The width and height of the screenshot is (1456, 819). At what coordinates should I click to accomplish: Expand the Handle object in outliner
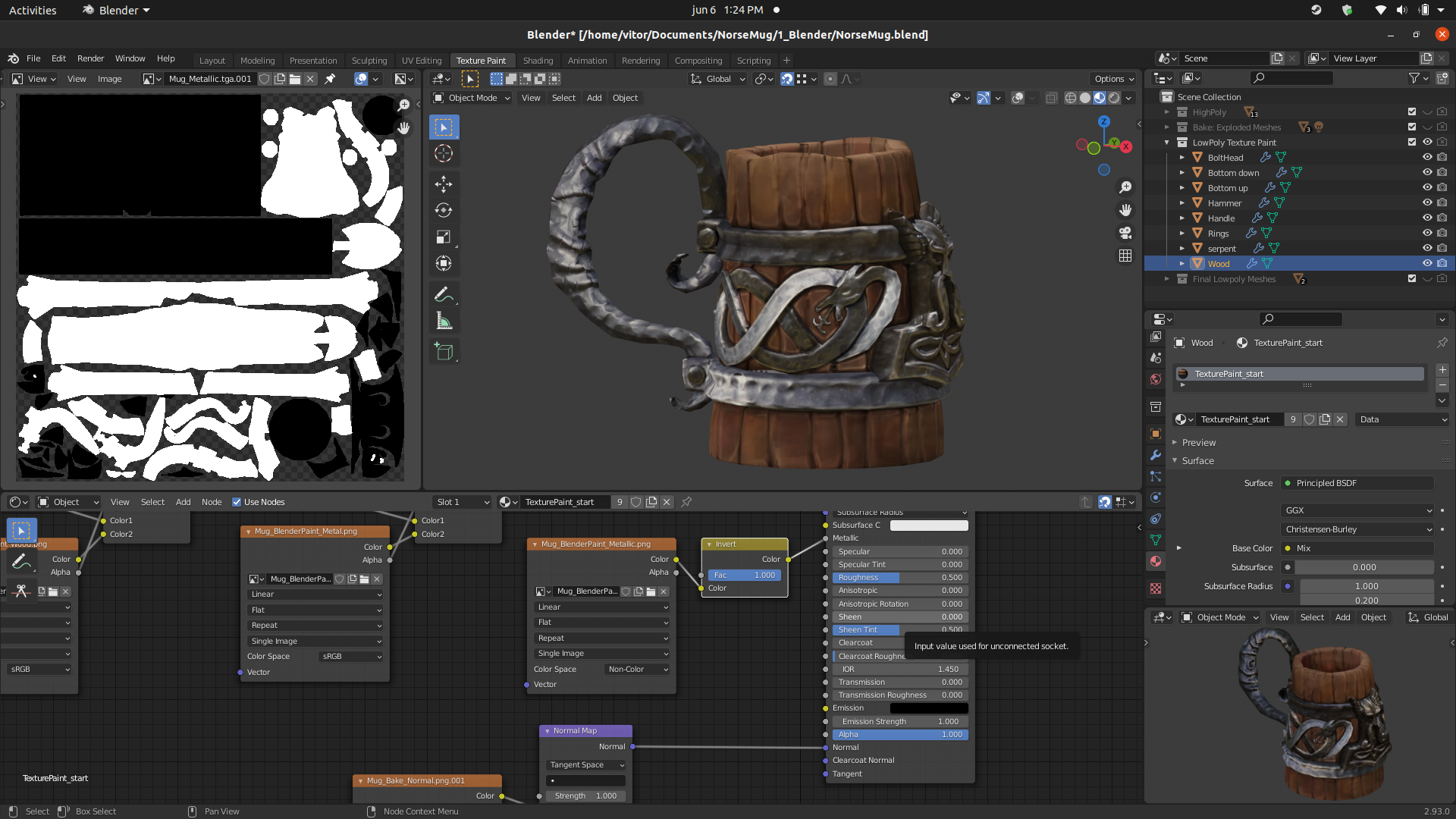tap(1181, 218)
